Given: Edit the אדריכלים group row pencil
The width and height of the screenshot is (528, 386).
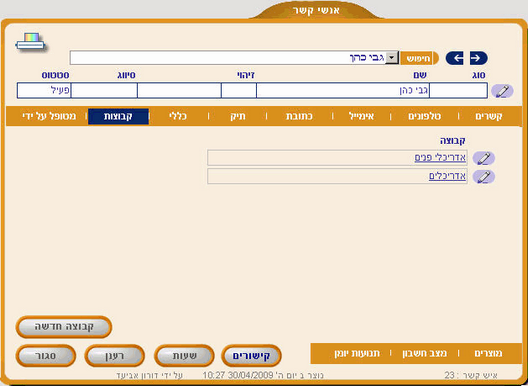Looking at the screenshot, I should click(x=484, y=177).
